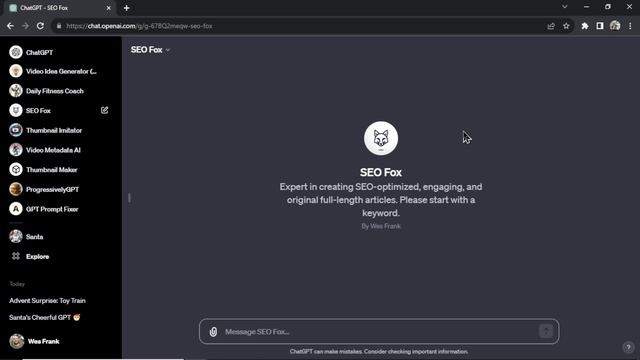Open the Chrome three-dot menu
640x360 pixels.
pyautogui.click(x=630, y=26)
